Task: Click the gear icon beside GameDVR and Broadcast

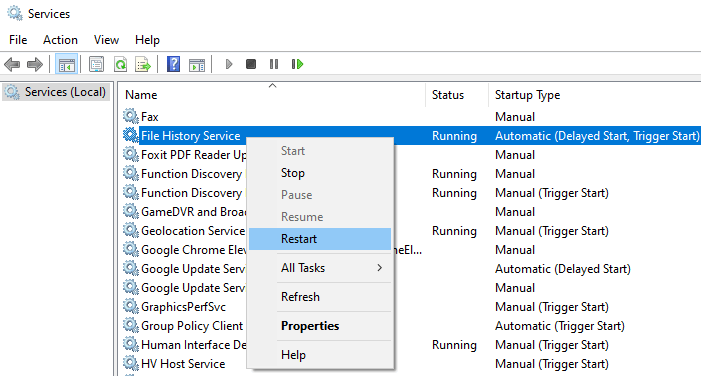Action: point(131,211)
